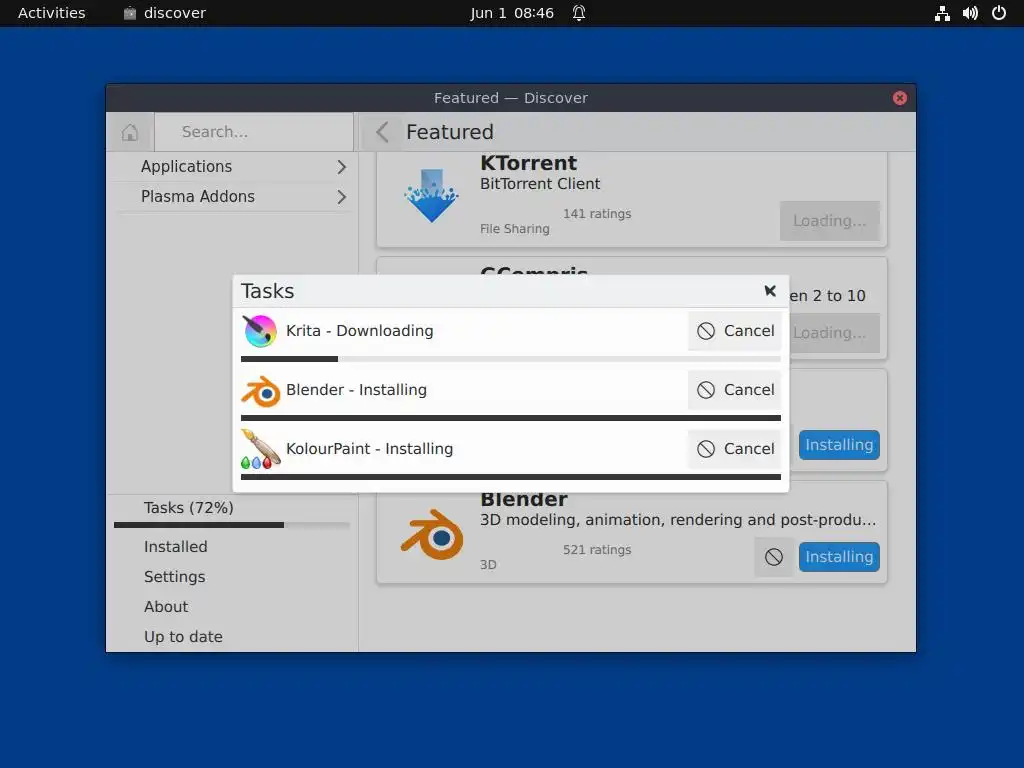Open the clock showing Jun 1 08:46
Viewport: 1024px width, 768px height.
point(512,13)
